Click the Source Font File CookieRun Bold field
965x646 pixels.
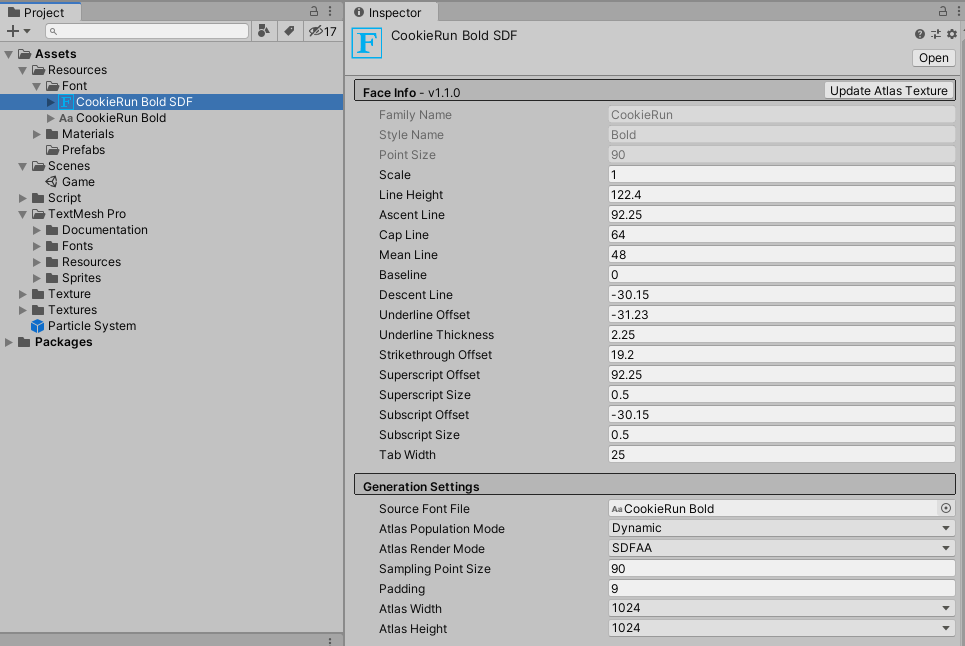coord(774,508)
